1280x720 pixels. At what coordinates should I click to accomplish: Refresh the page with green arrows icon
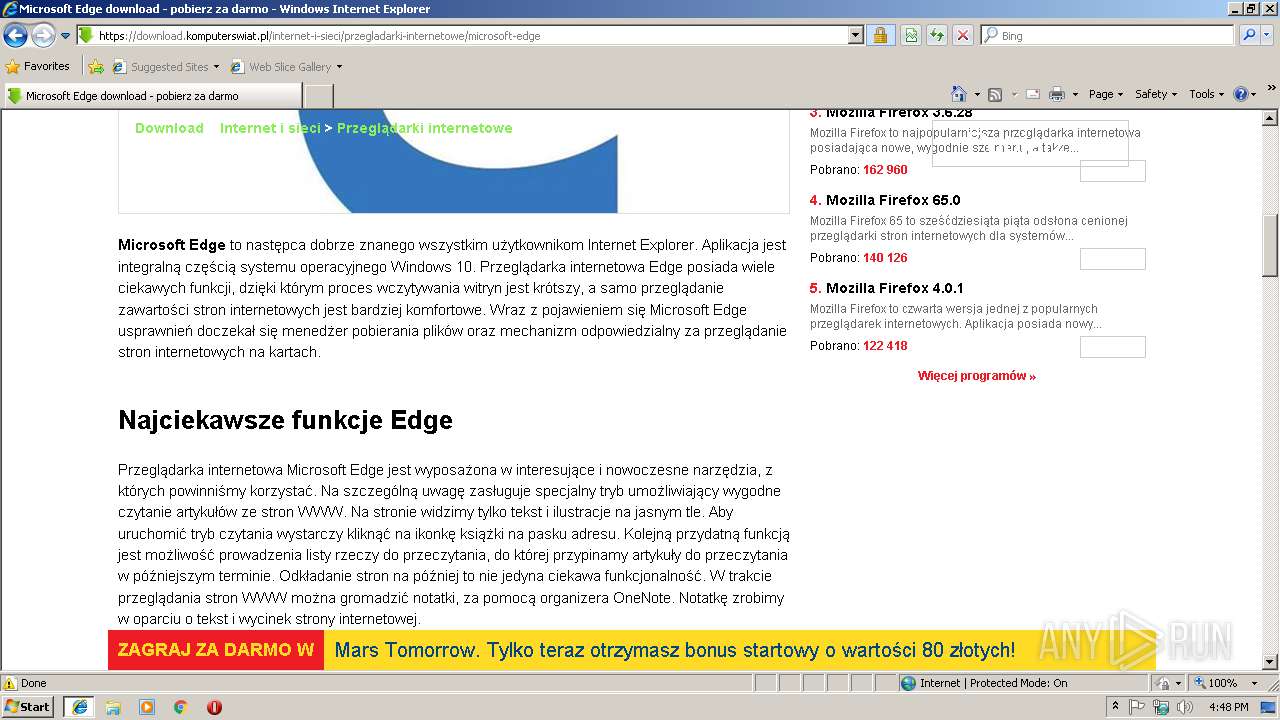point(937,35)
